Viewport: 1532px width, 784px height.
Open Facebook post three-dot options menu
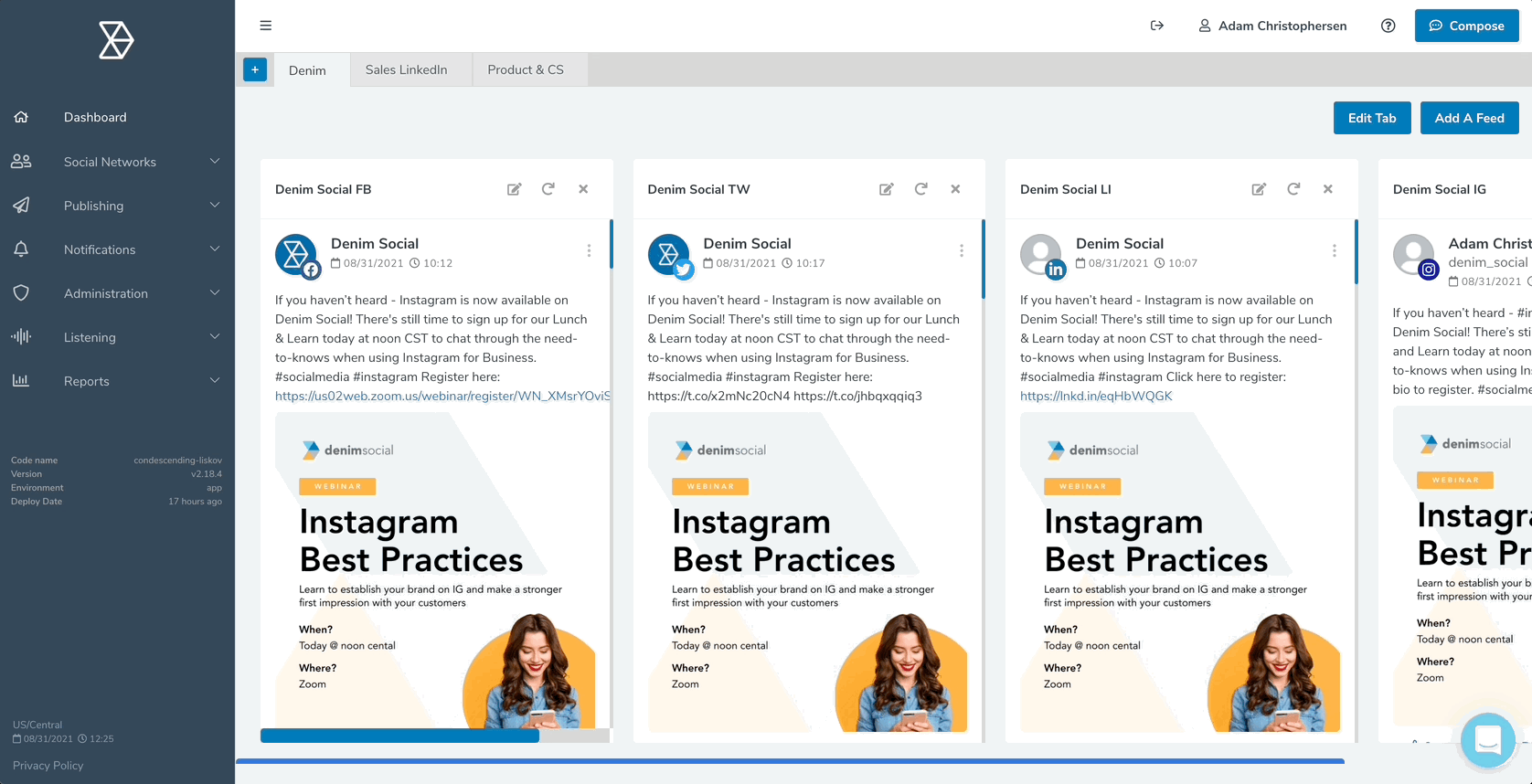coord(589,250)
